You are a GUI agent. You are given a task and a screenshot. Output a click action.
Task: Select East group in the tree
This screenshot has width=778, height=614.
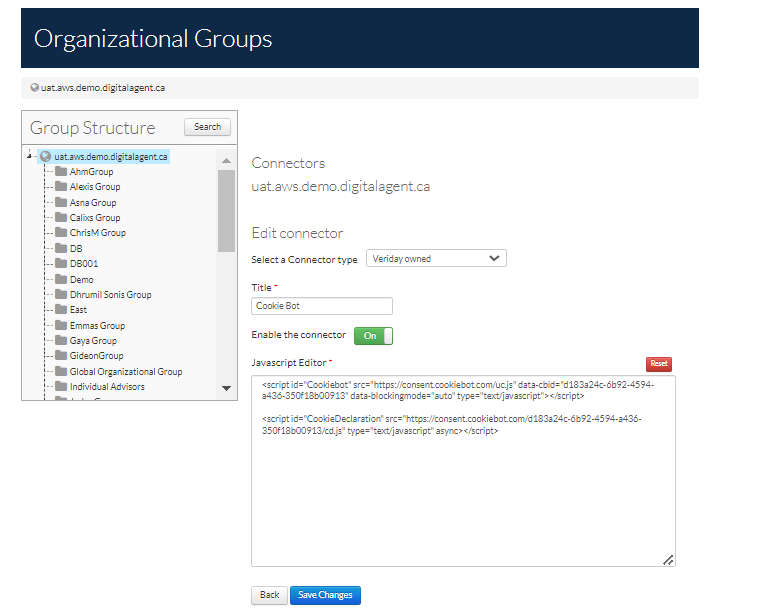[78, 310]
